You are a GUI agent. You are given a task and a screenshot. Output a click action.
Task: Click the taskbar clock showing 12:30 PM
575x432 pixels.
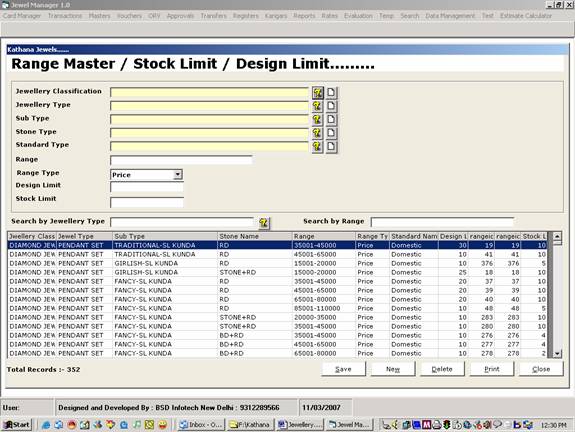coord(554,425)
